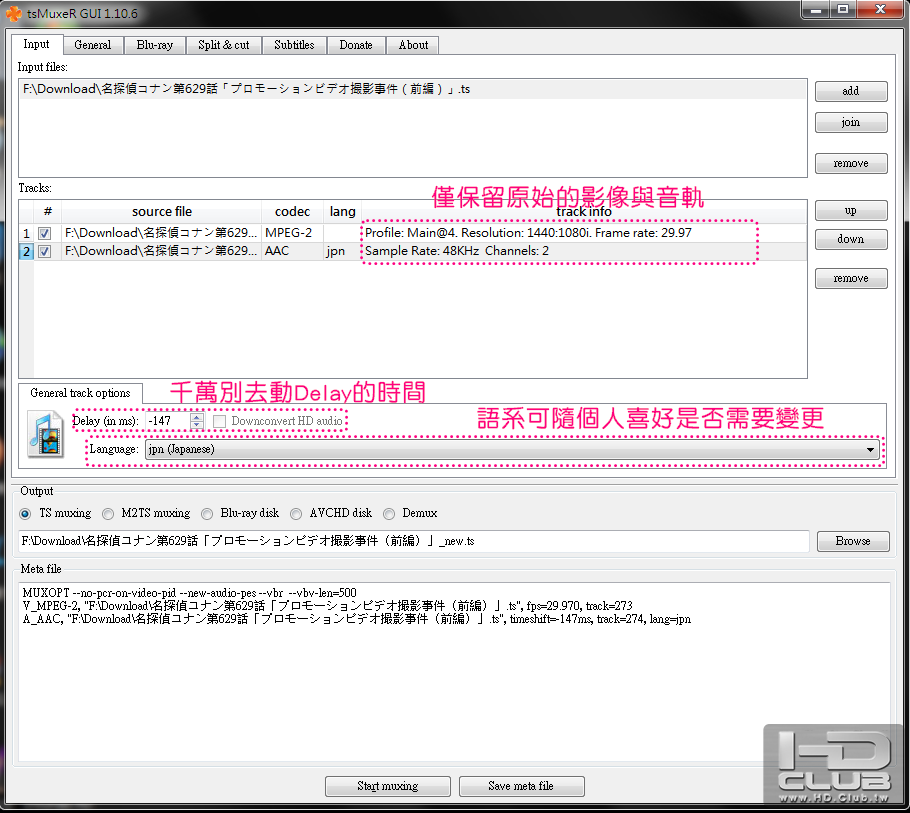Maximize the tsMuxeR window
This screenshot has width=910, height=813.
click(843, 9)
